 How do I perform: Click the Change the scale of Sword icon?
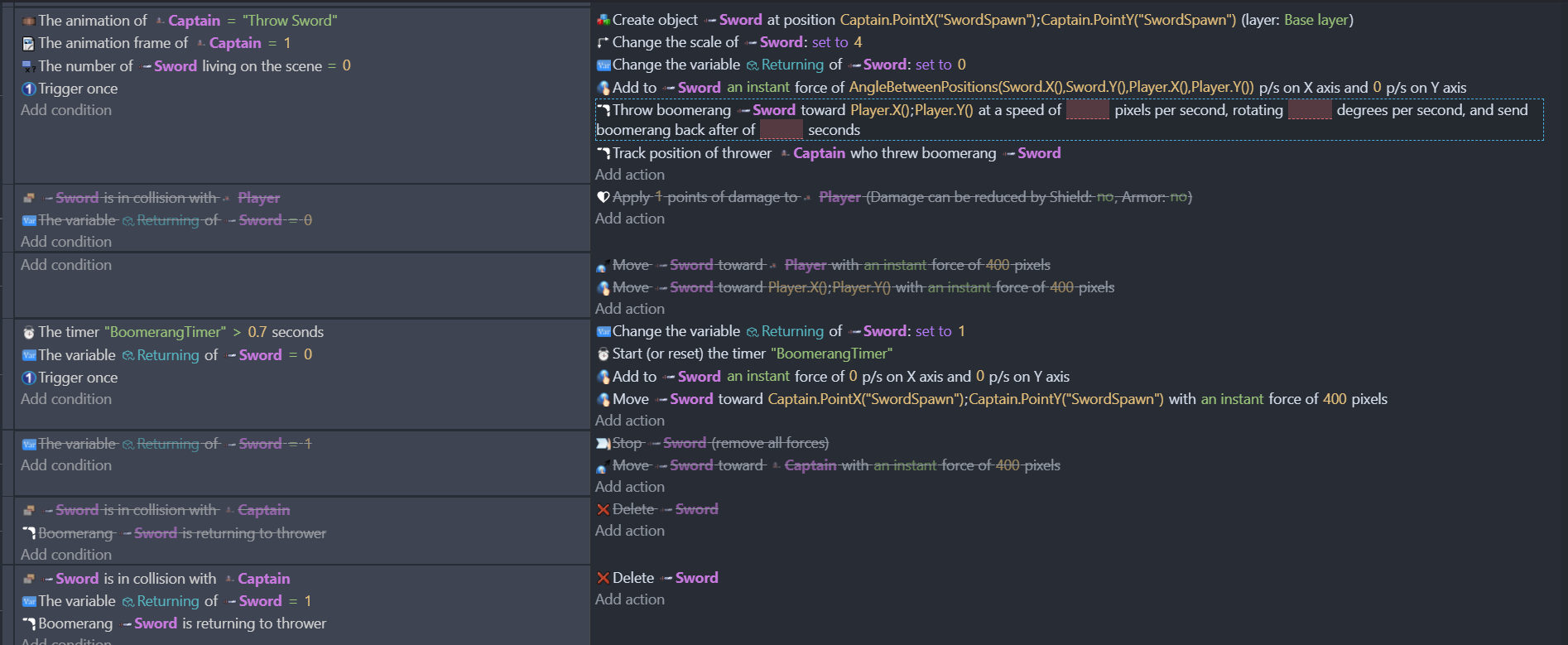pos(604,42)
